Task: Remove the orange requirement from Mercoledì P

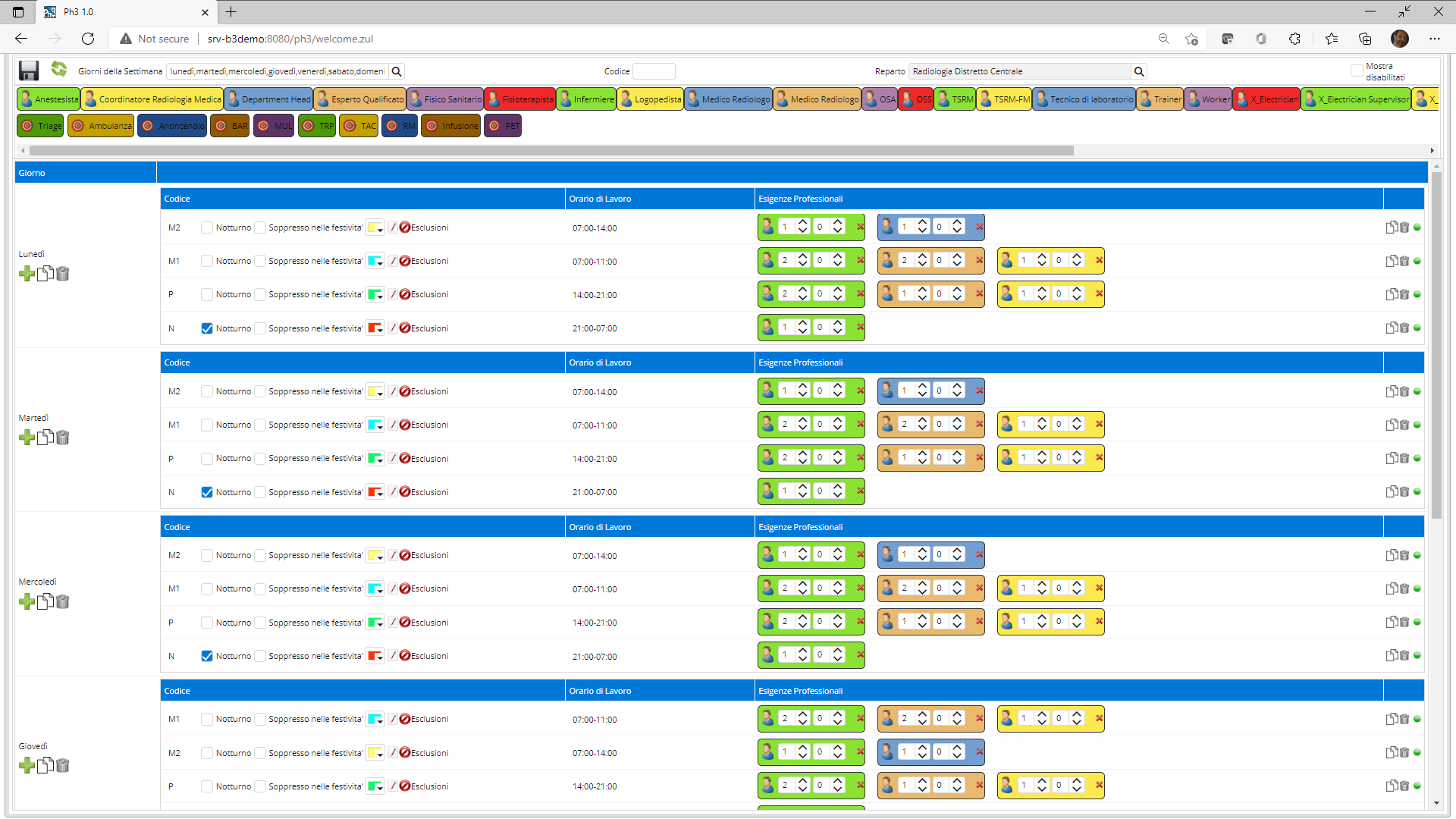Action: coord(979,621)
